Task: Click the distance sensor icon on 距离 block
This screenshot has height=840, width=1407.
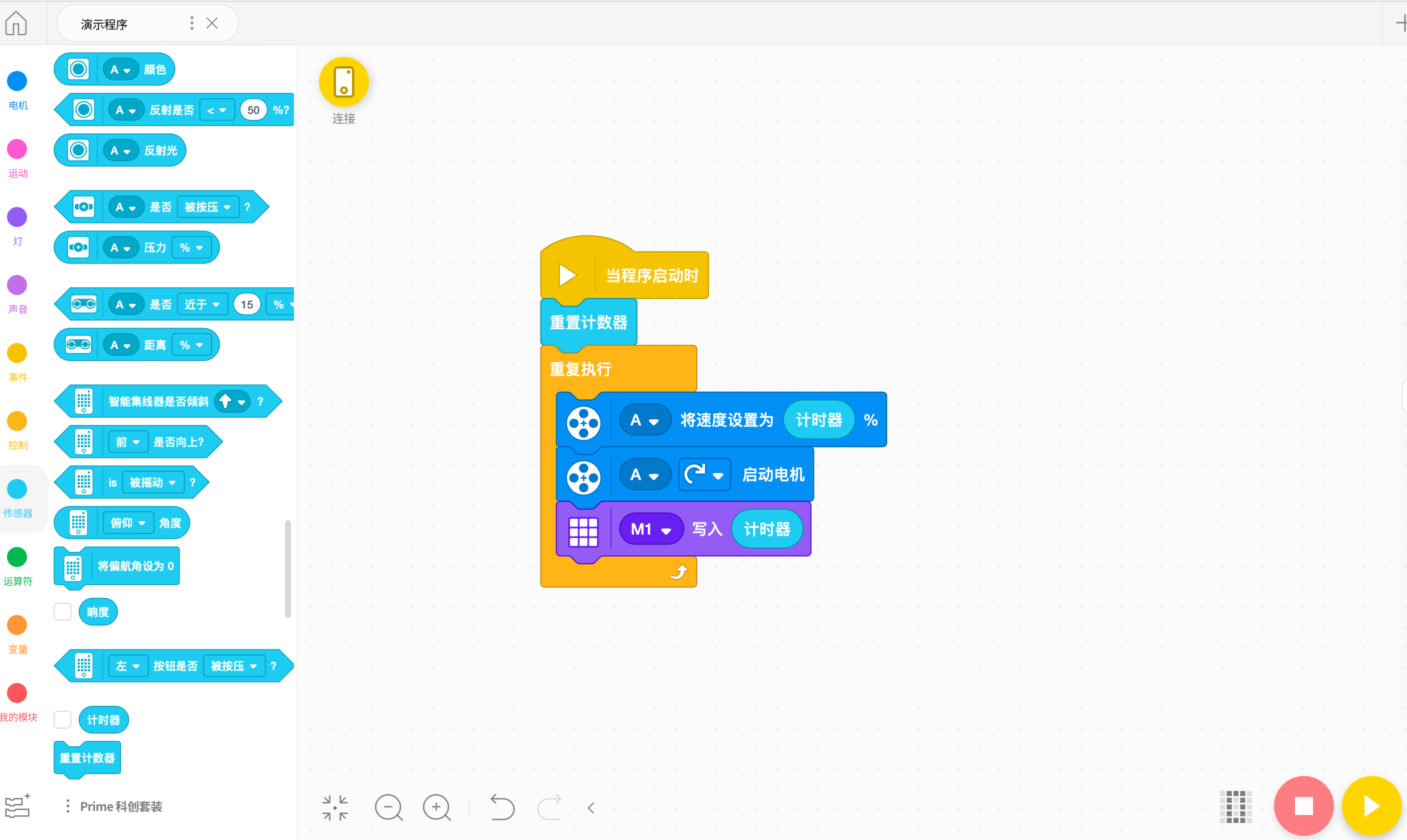Action: tap(78, 344)
